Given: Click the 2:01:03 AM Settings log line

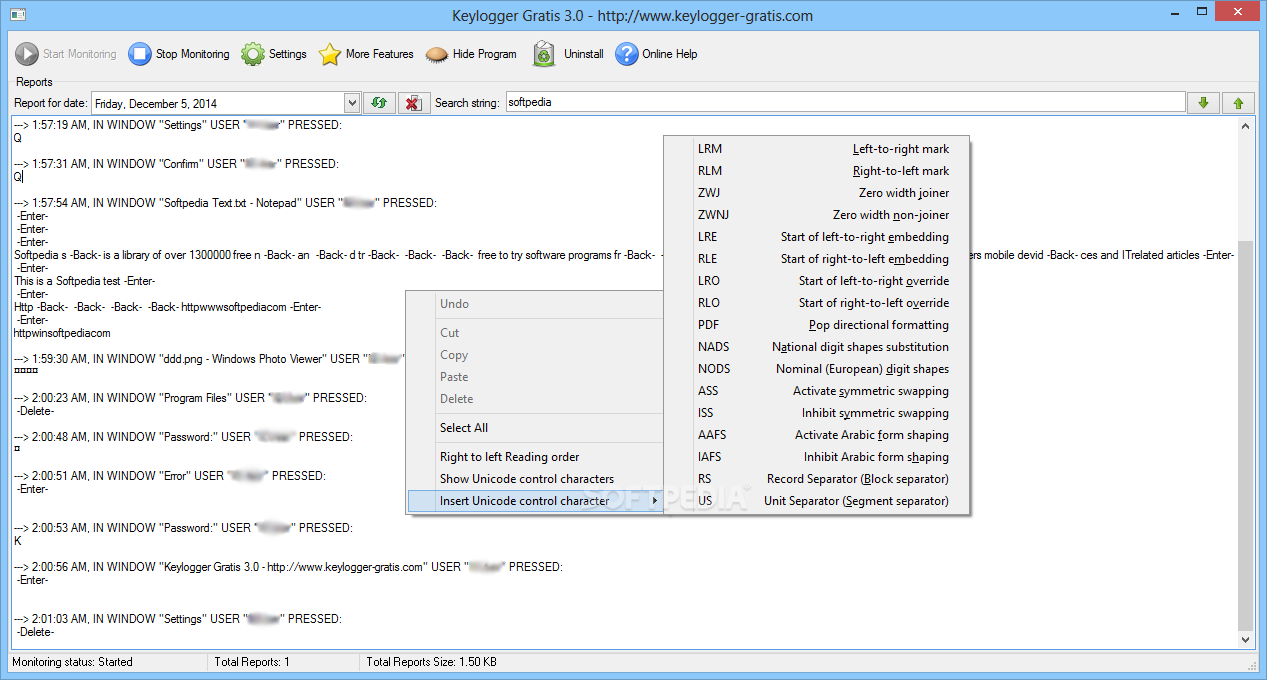Looking at the screenshot, I should [178, 619].
